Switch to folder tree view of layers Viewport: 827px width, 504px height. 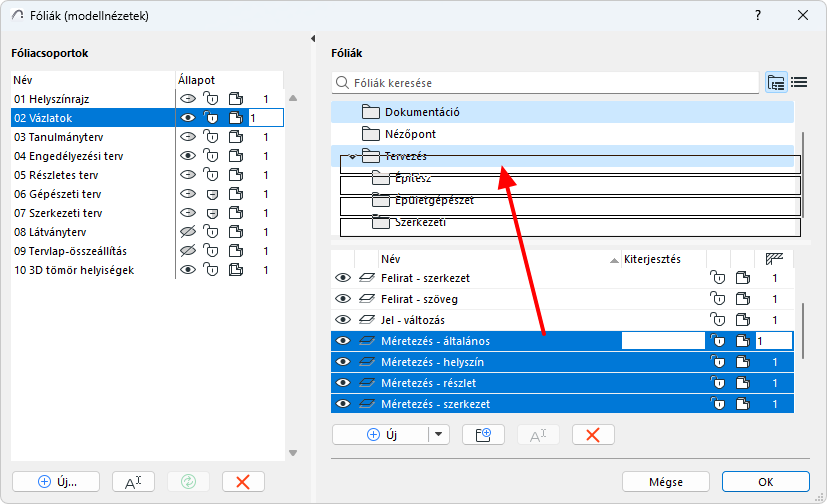coord(776,83)
